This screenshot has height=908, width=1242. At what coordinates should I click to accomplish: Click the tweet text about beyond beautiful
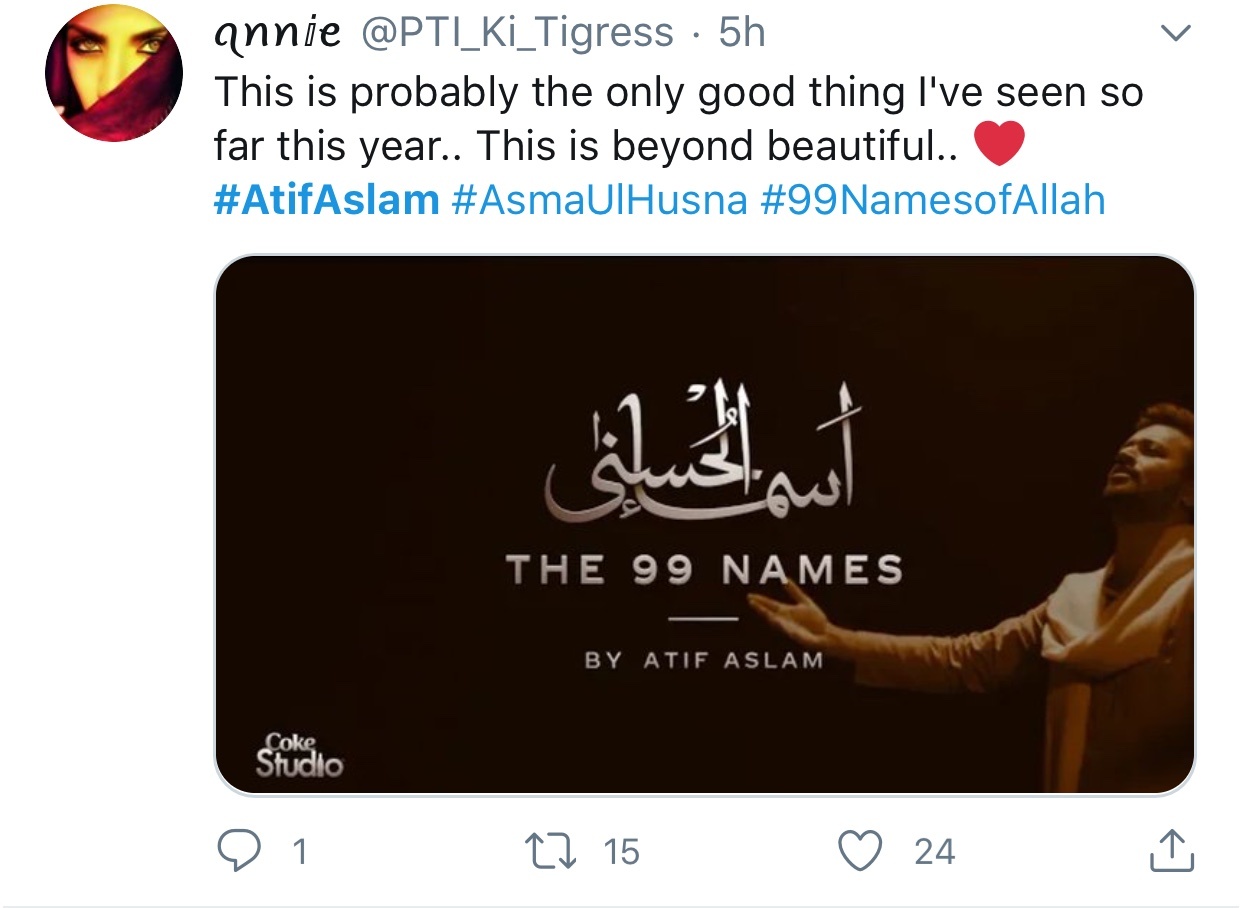(678, 120)
